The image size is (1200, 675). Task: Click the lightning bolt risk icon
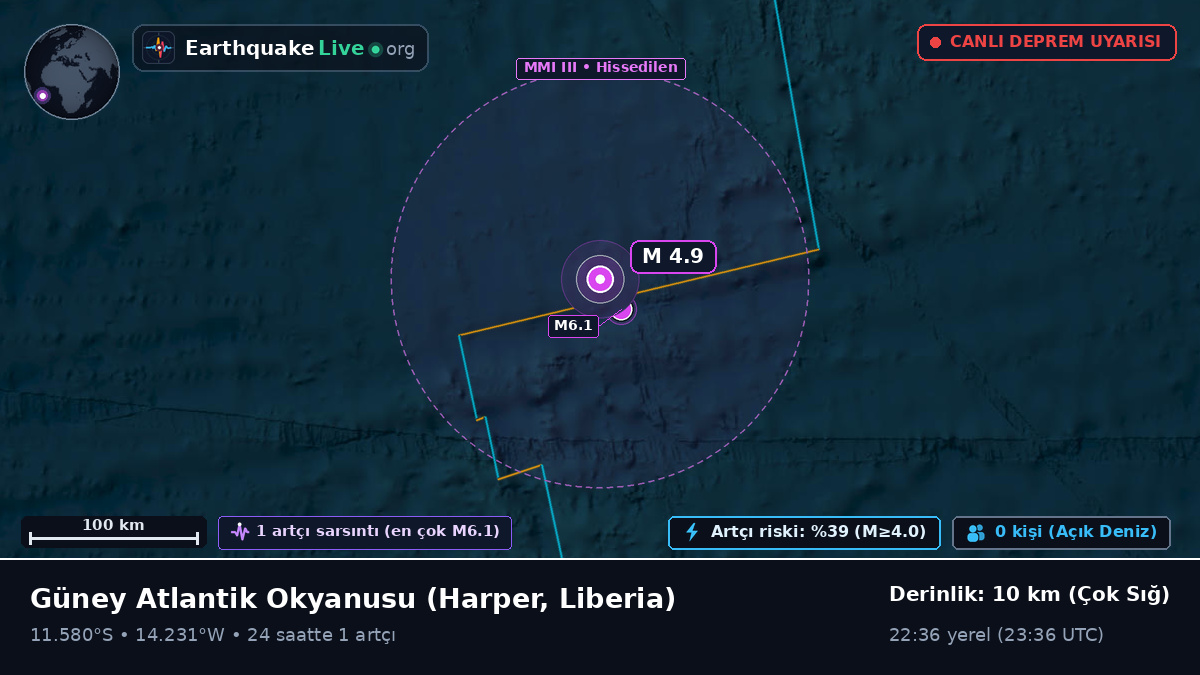(691, 532)
